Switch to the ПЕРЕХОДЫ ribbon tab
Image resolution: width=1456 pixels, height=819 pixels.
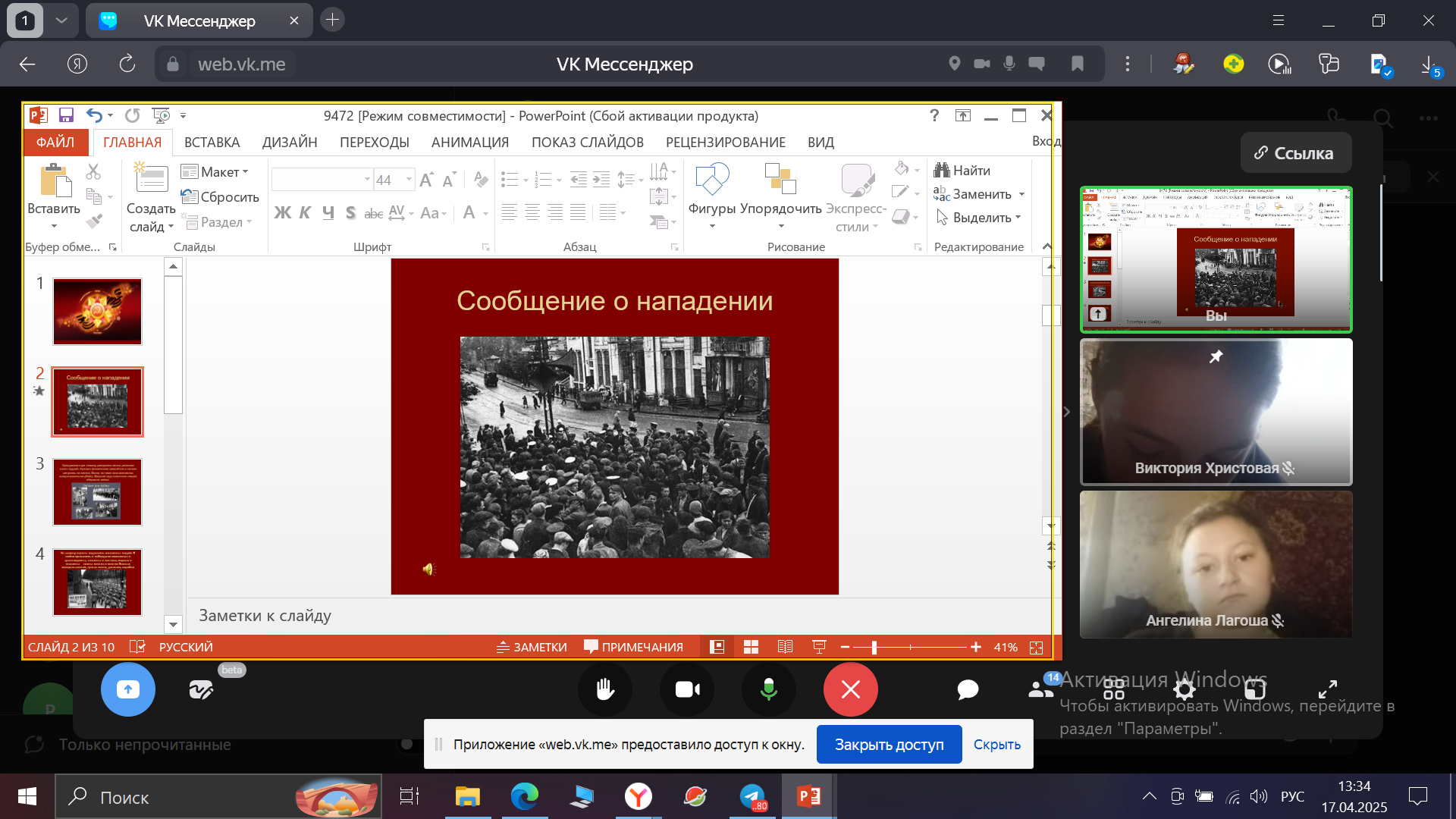(x=375, y=142)
